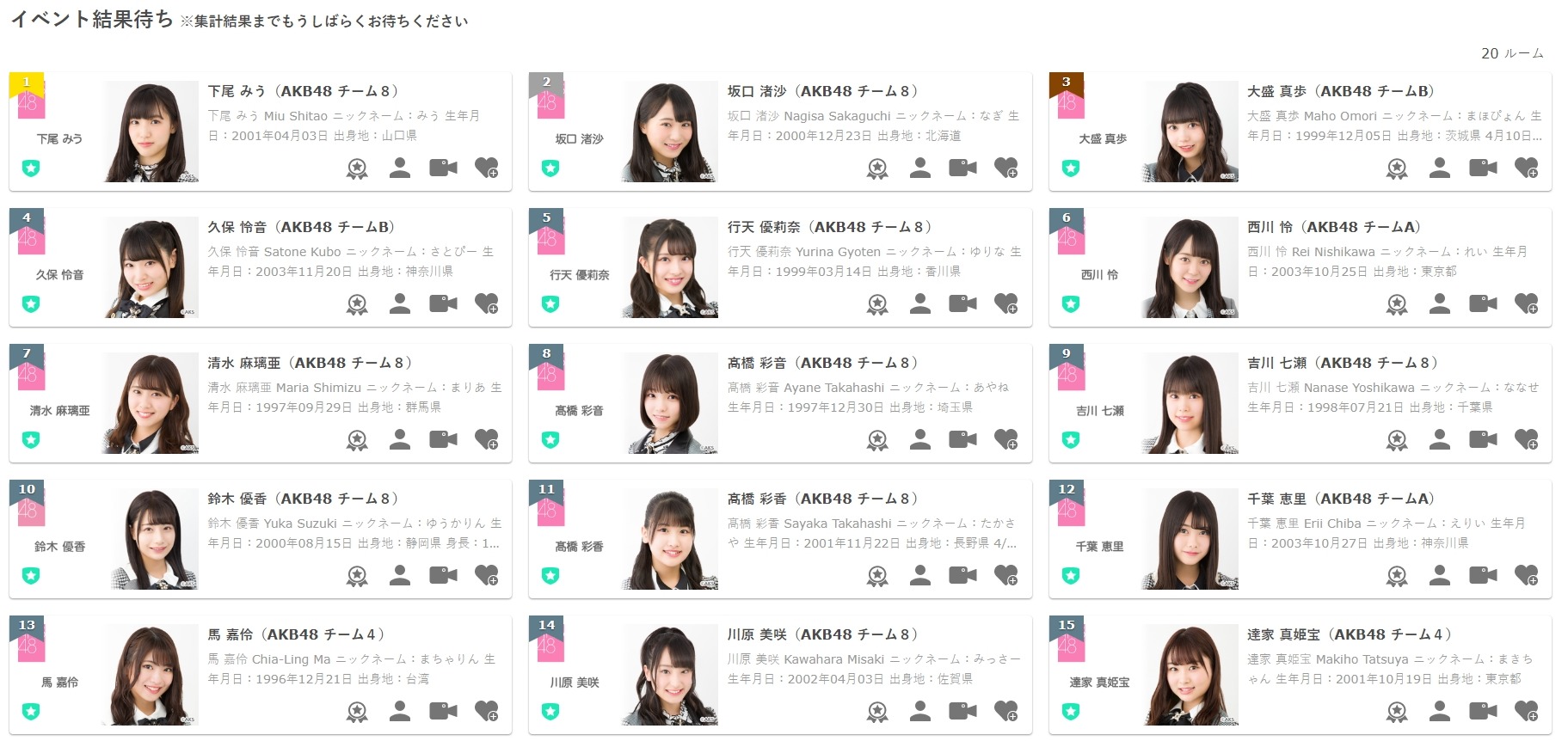Image resolution: width=1568 pixels, height=741 pixels.
Task: Open the 川原 美咲 (AKB48 チーム8) title link
Action: (x=823, y=634)
